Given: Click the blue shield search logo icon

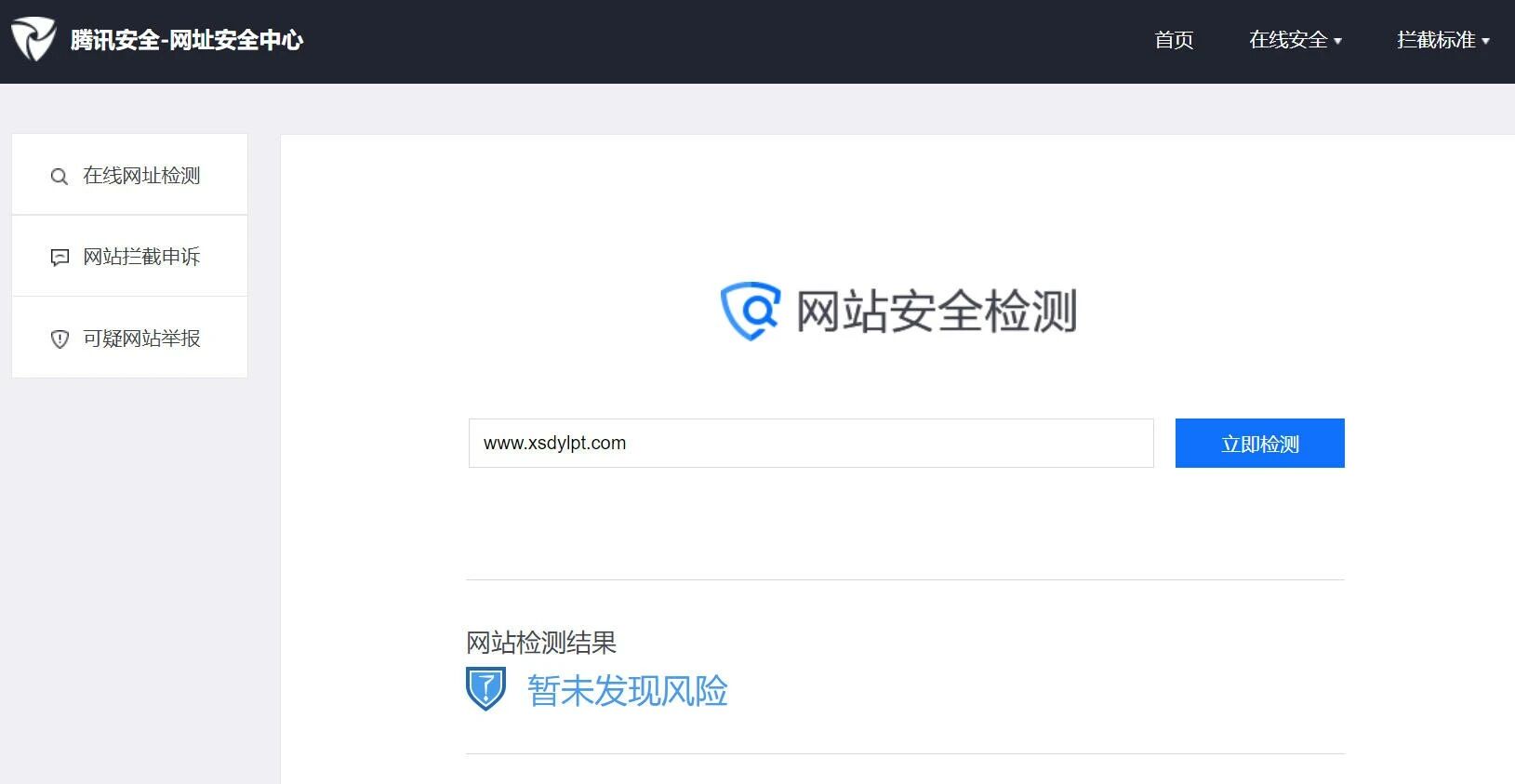Looking at the screenshot, I should tap(751, 311).
